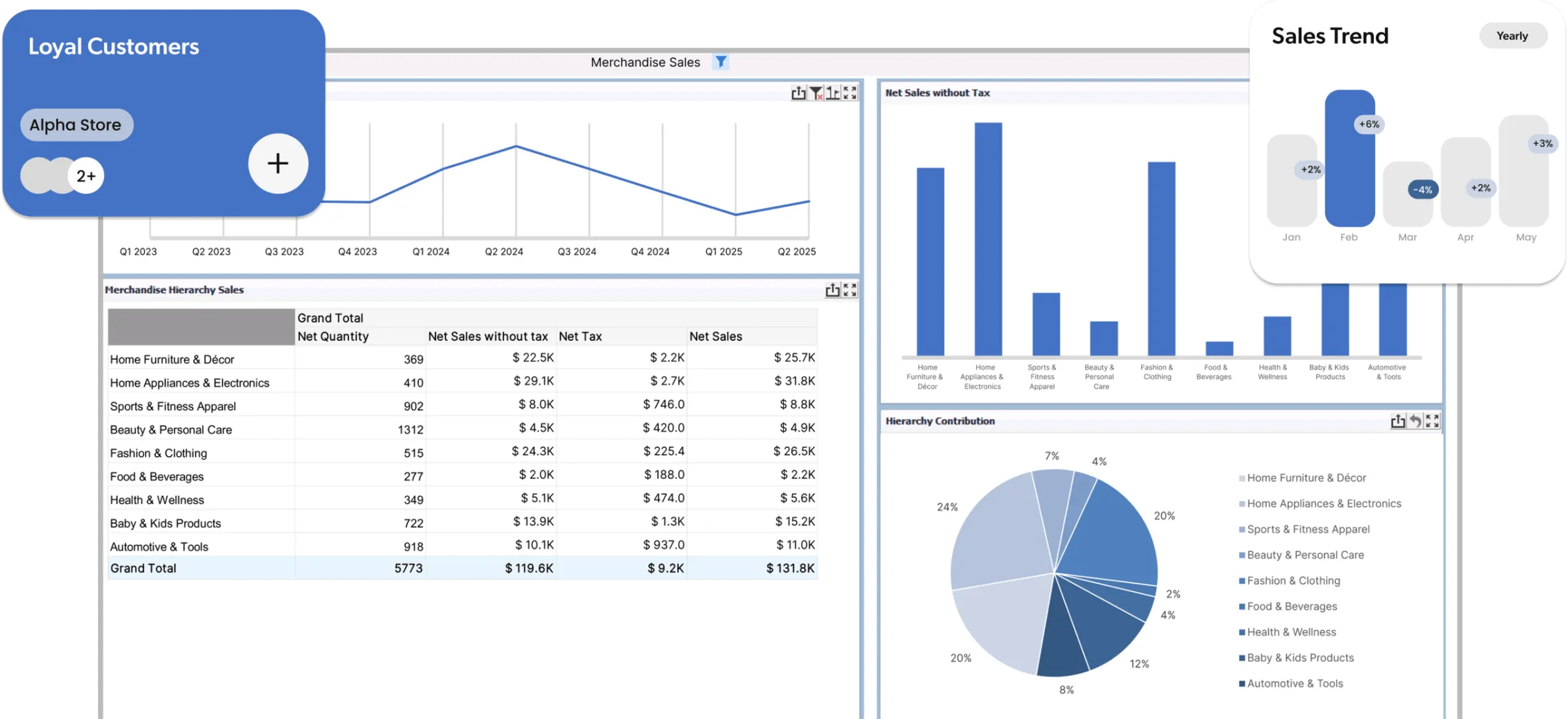
Task: Open the Yearly dropdown on Sales Trend
Action: coord(1512,35)
